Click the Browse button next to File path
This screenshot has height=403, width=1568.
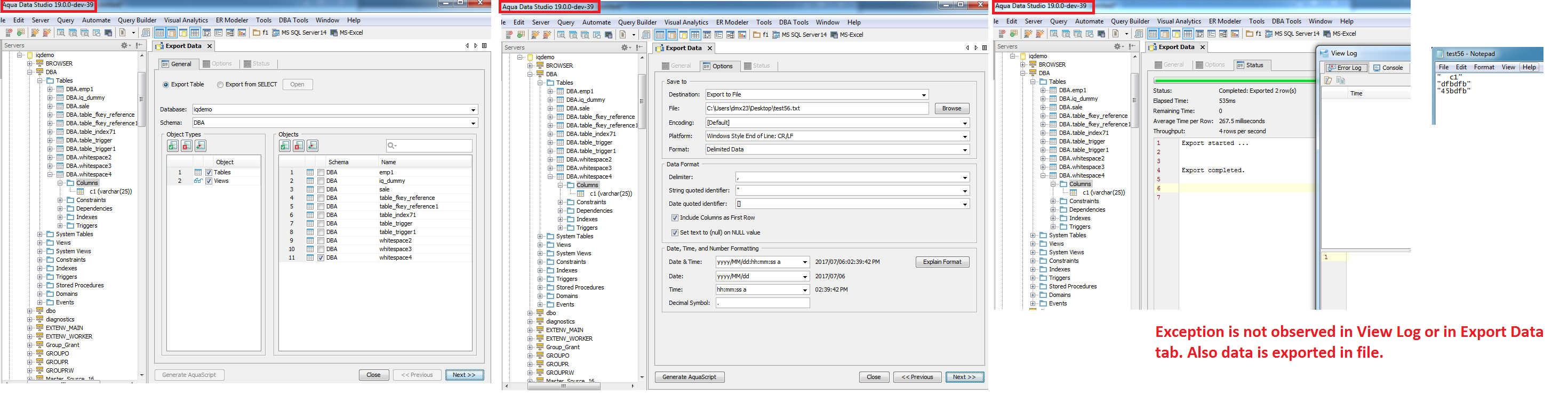click(x=952, y=108)
